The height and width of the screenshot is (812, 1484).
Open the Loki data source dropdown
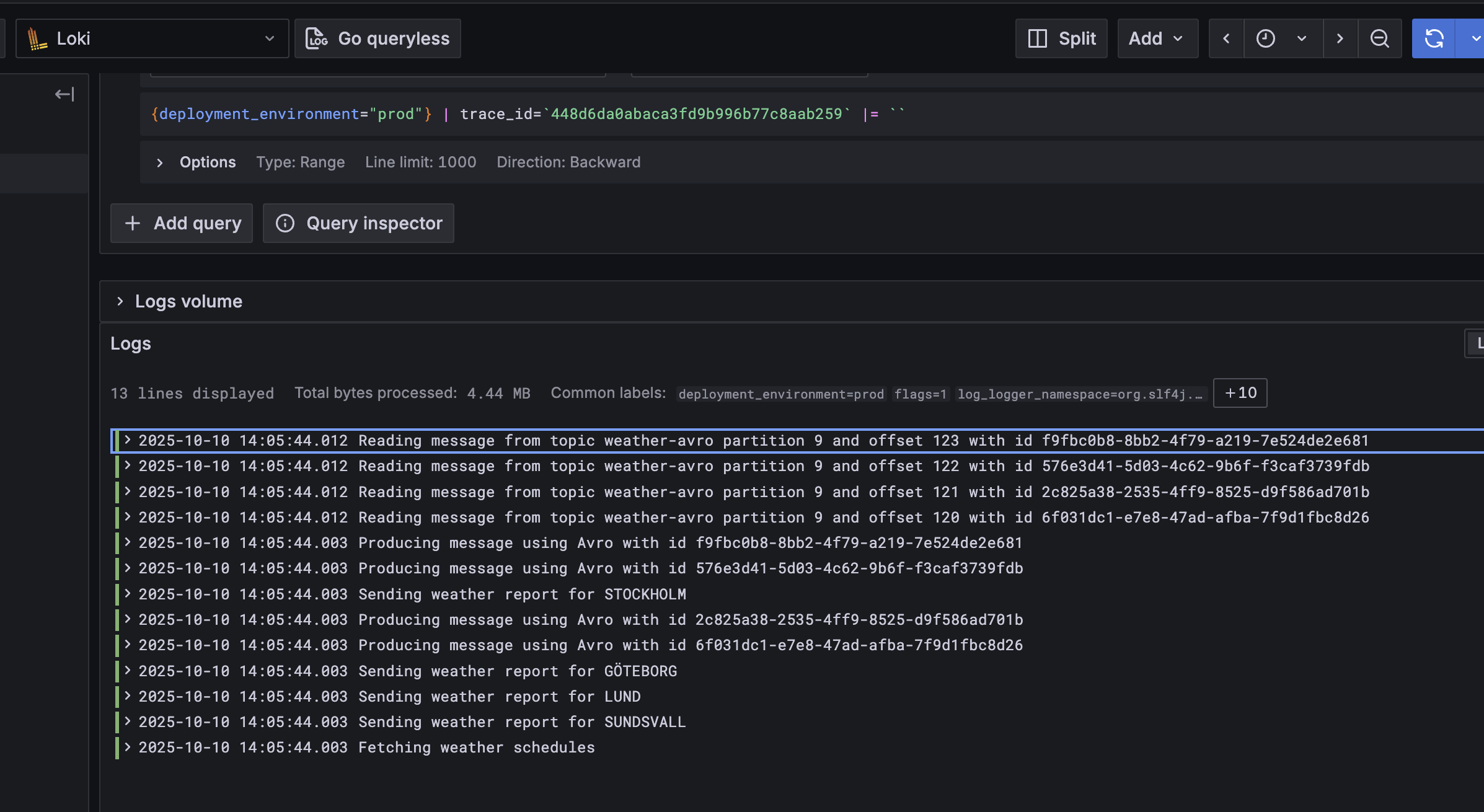click(152, 38)
